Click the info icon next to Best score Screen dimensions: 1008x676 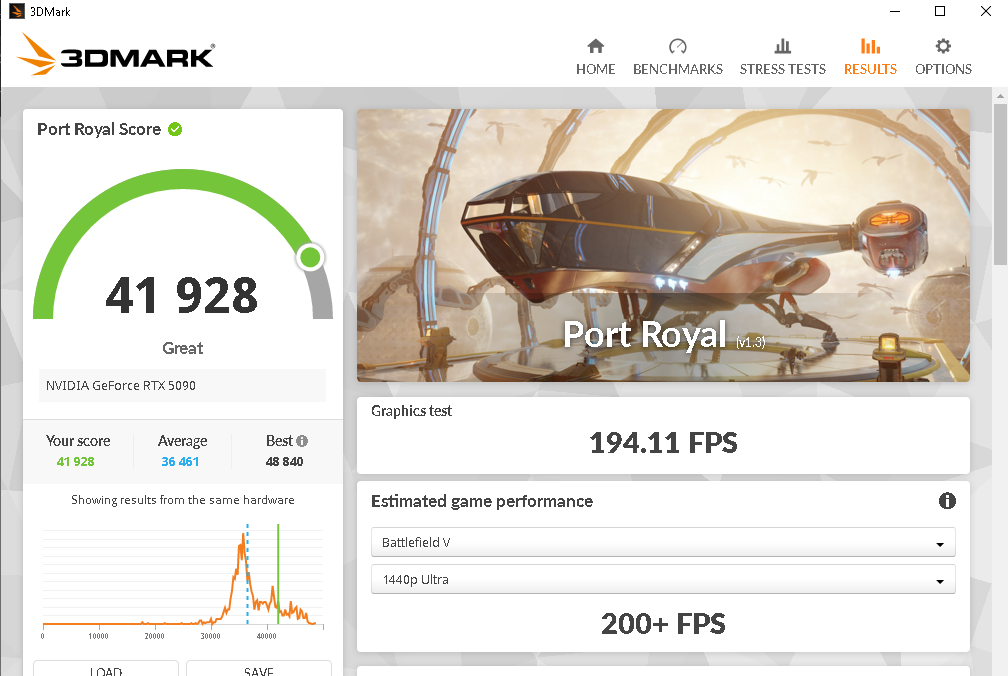pyautogui.click(x=302, y=440)
